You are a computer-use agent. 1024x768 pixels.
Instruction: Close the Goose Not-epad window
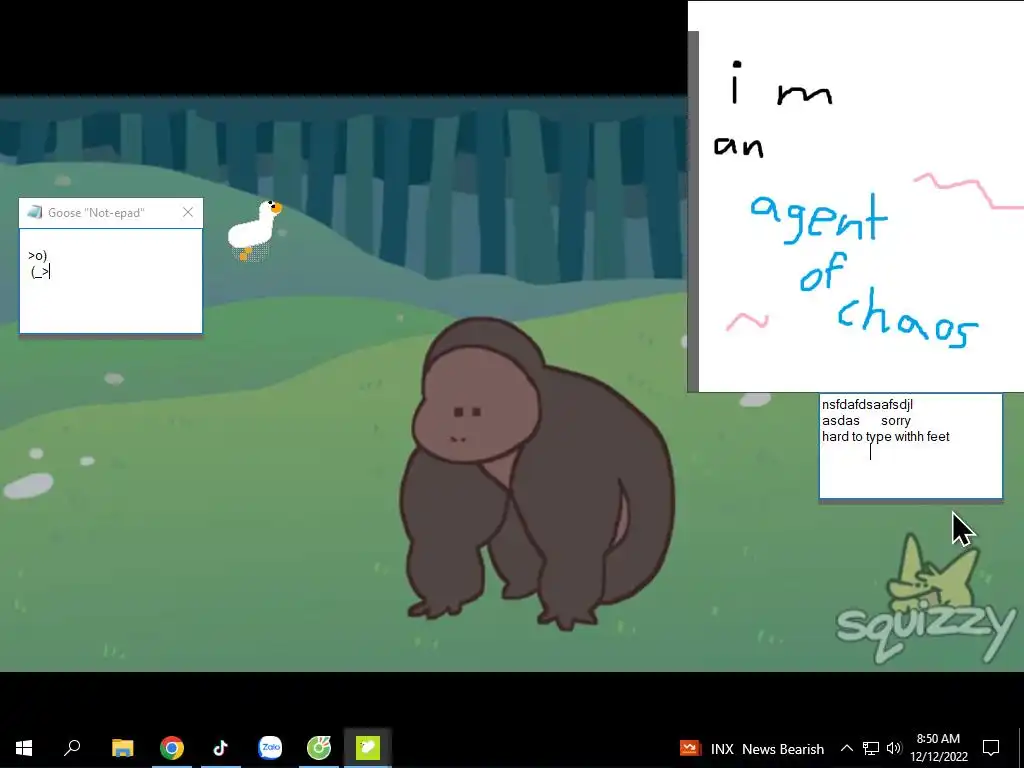pos(188,212)
